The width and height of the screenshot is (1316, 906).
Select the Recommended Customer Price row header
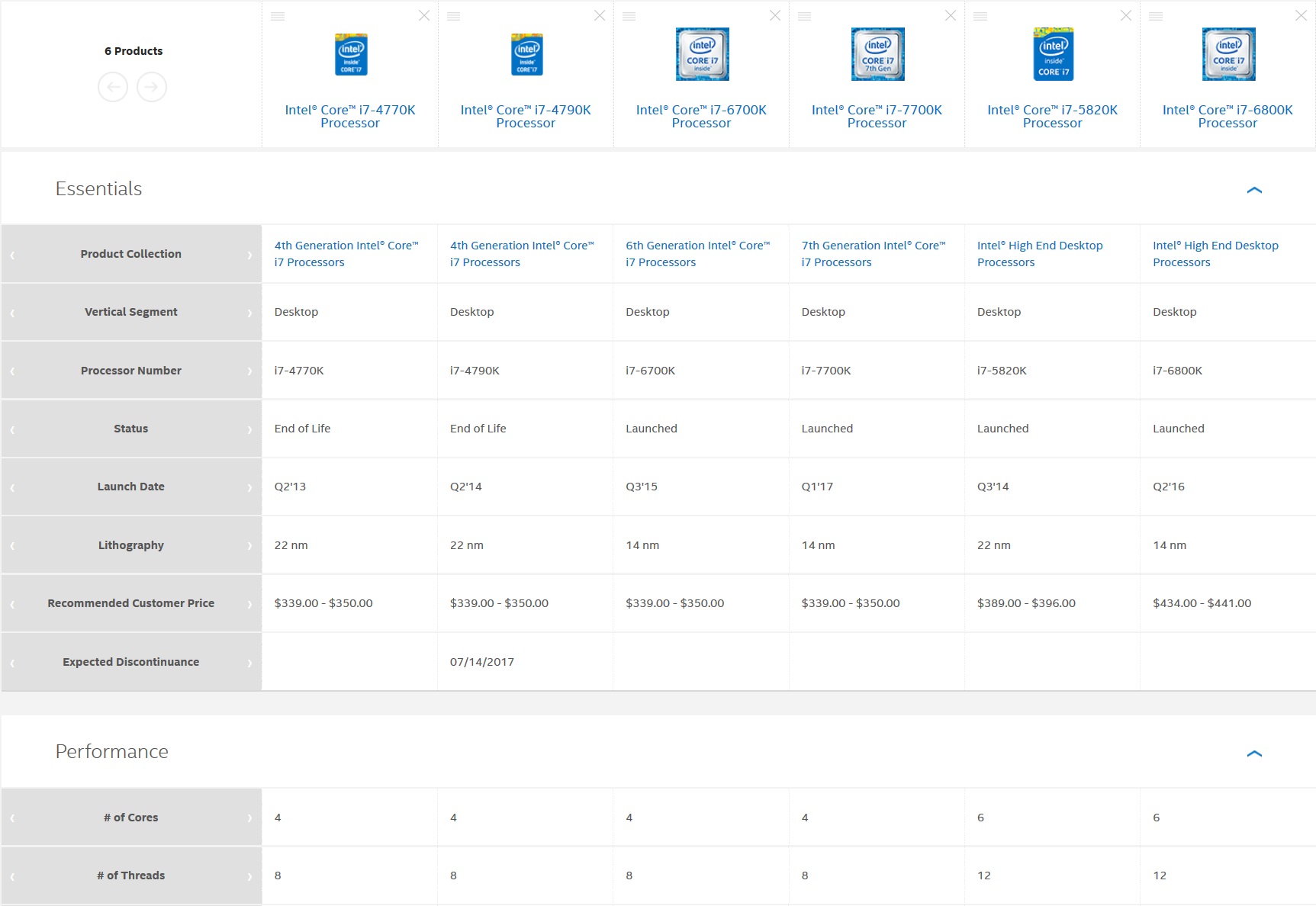[131, 603]
